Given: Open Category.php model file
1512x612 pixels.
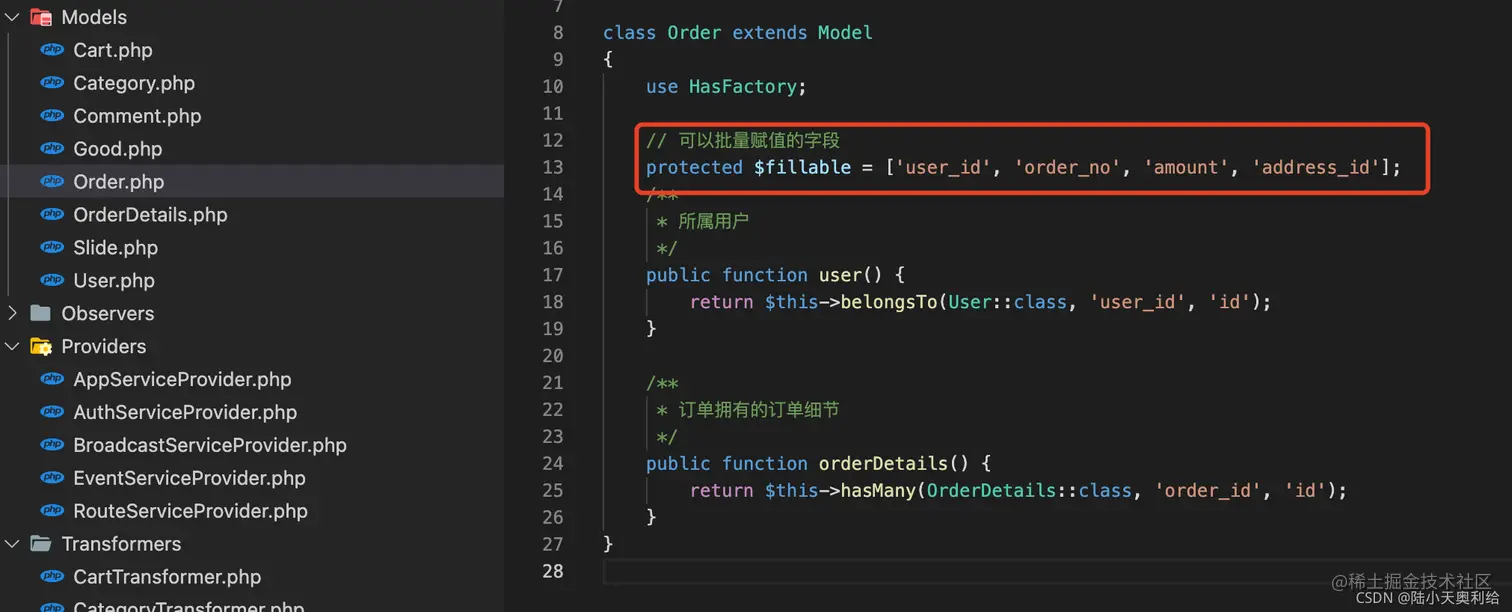Looking at the screenshot, I should click(134, 83).
